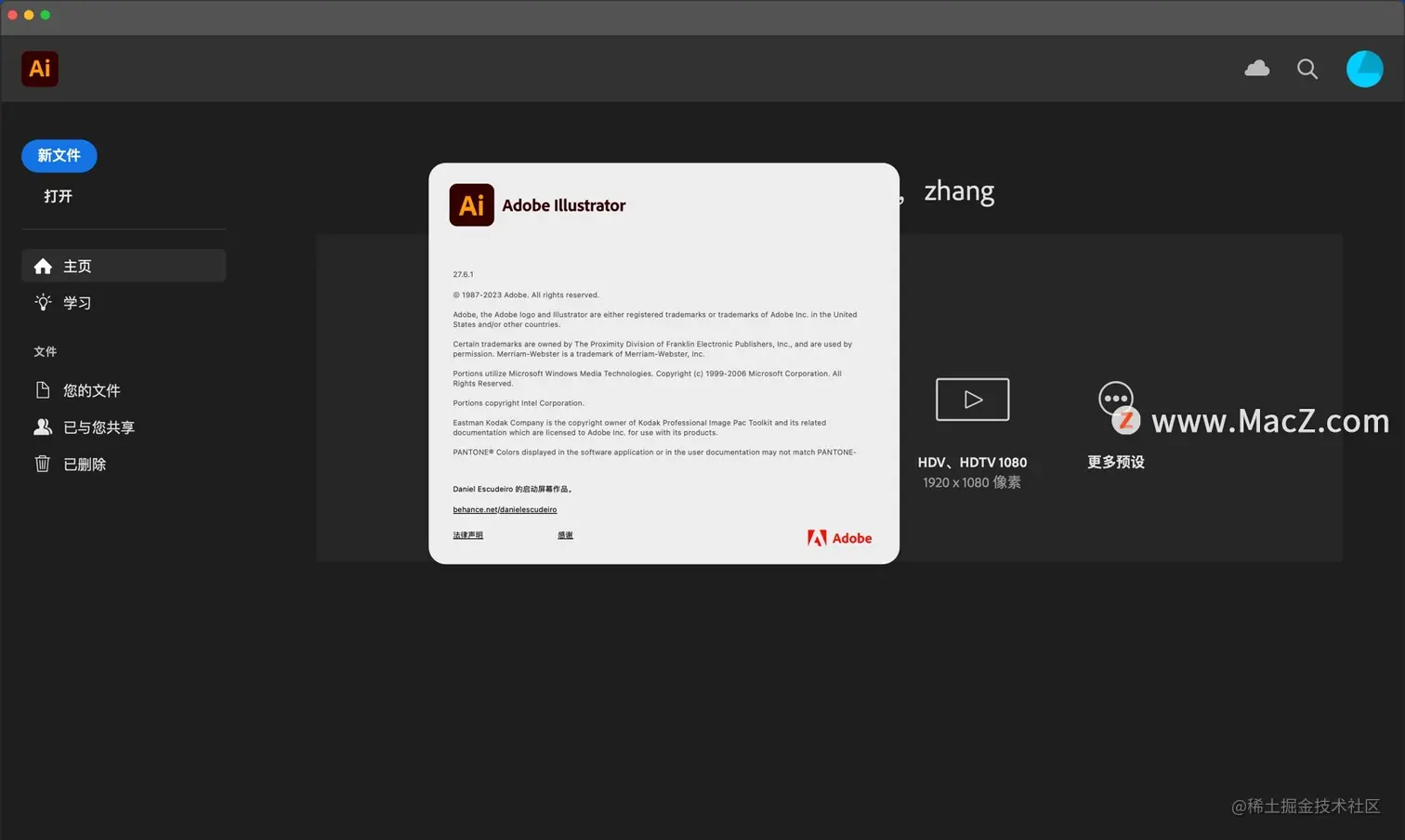The image size is (1405, 840).
Task: Open the 法律声明 link in the About dialog
Action: pyautogui.click(x=467, y=535)
